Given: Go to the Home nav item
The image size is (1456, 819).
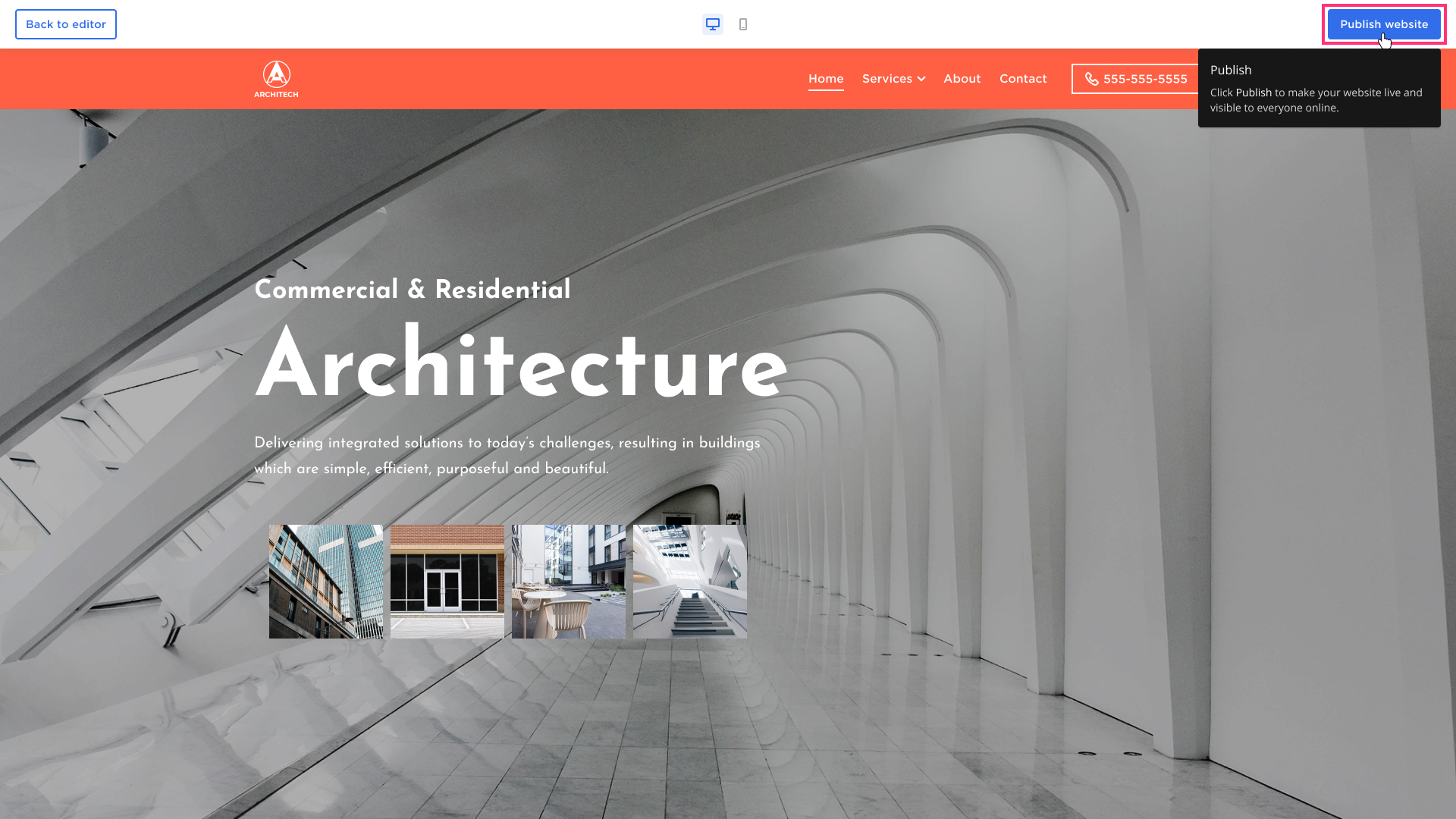Looking at the screenshot, I should 826,79.
